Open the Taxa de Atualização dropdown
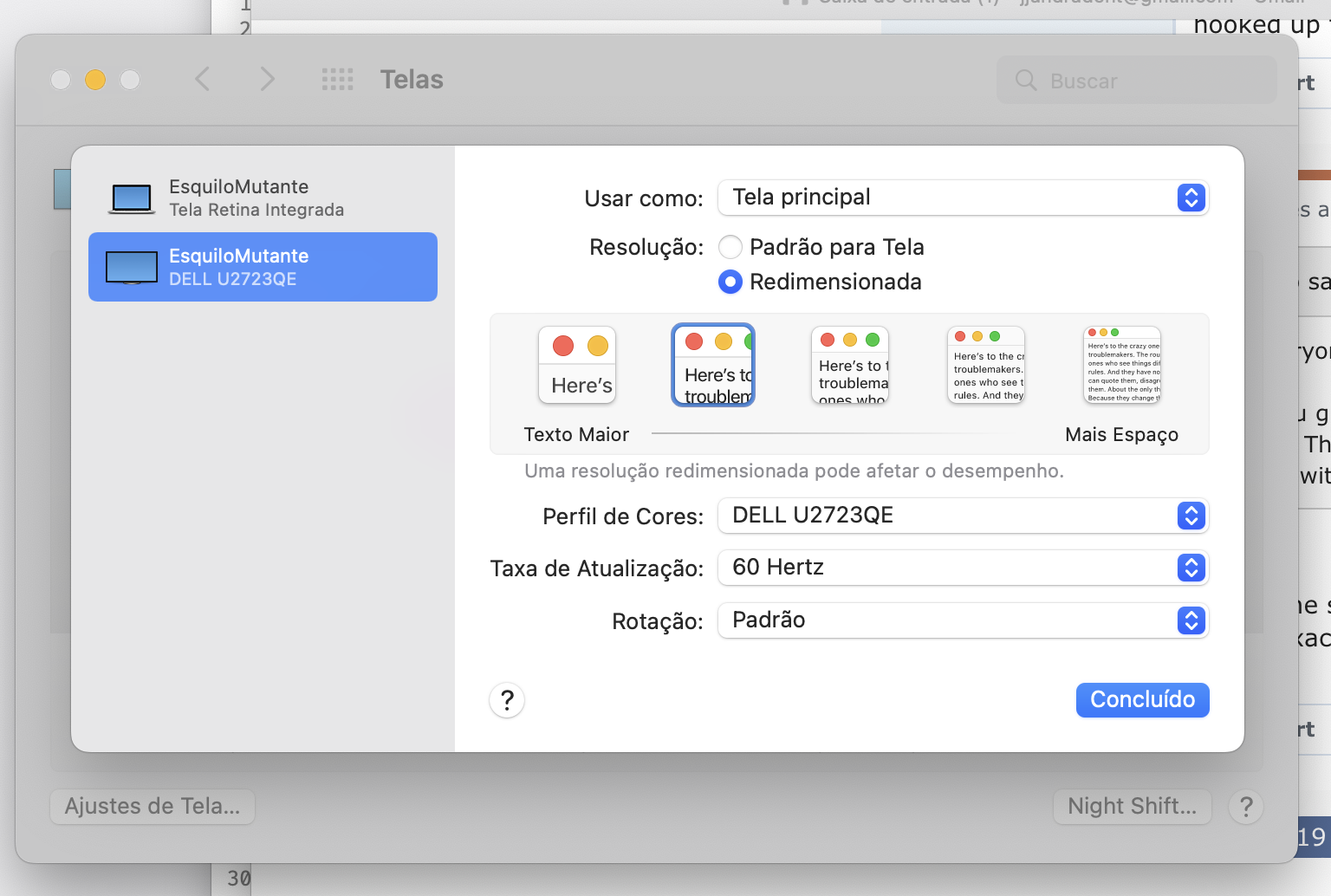This screenshot has height=896, width=1331. pyautogui.click(x=963, y=568)
